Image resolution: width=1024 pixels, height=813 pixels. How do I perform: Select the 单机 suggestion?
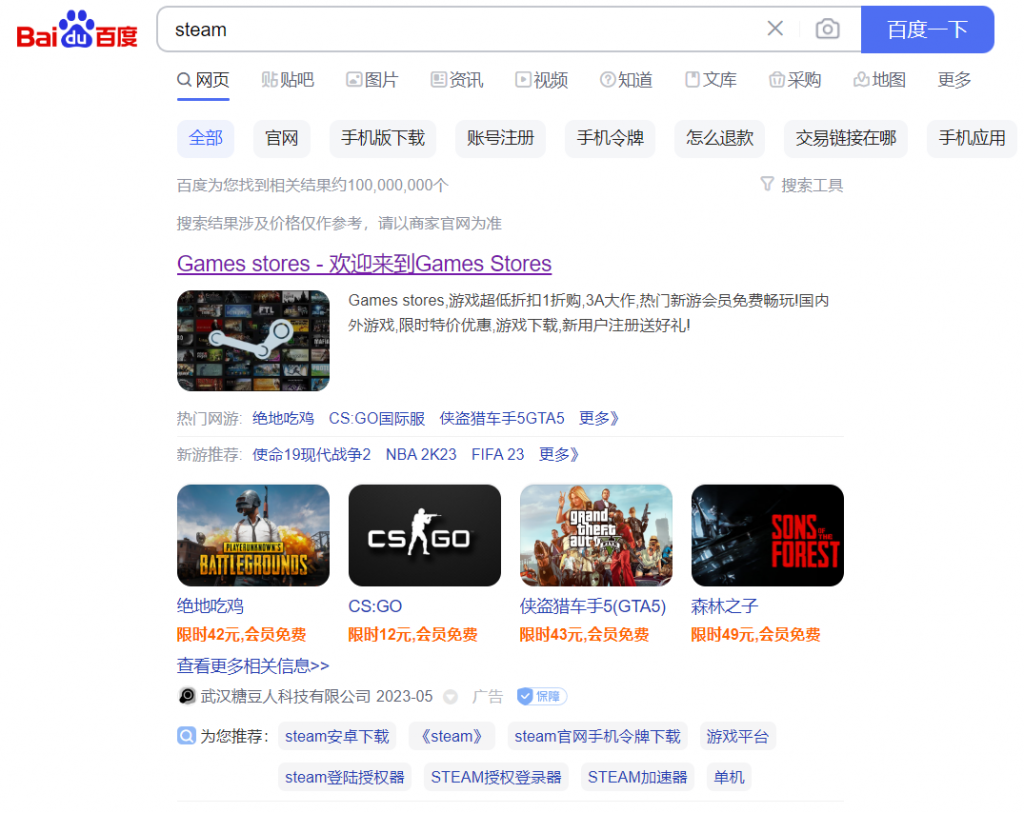click(729, 777)
